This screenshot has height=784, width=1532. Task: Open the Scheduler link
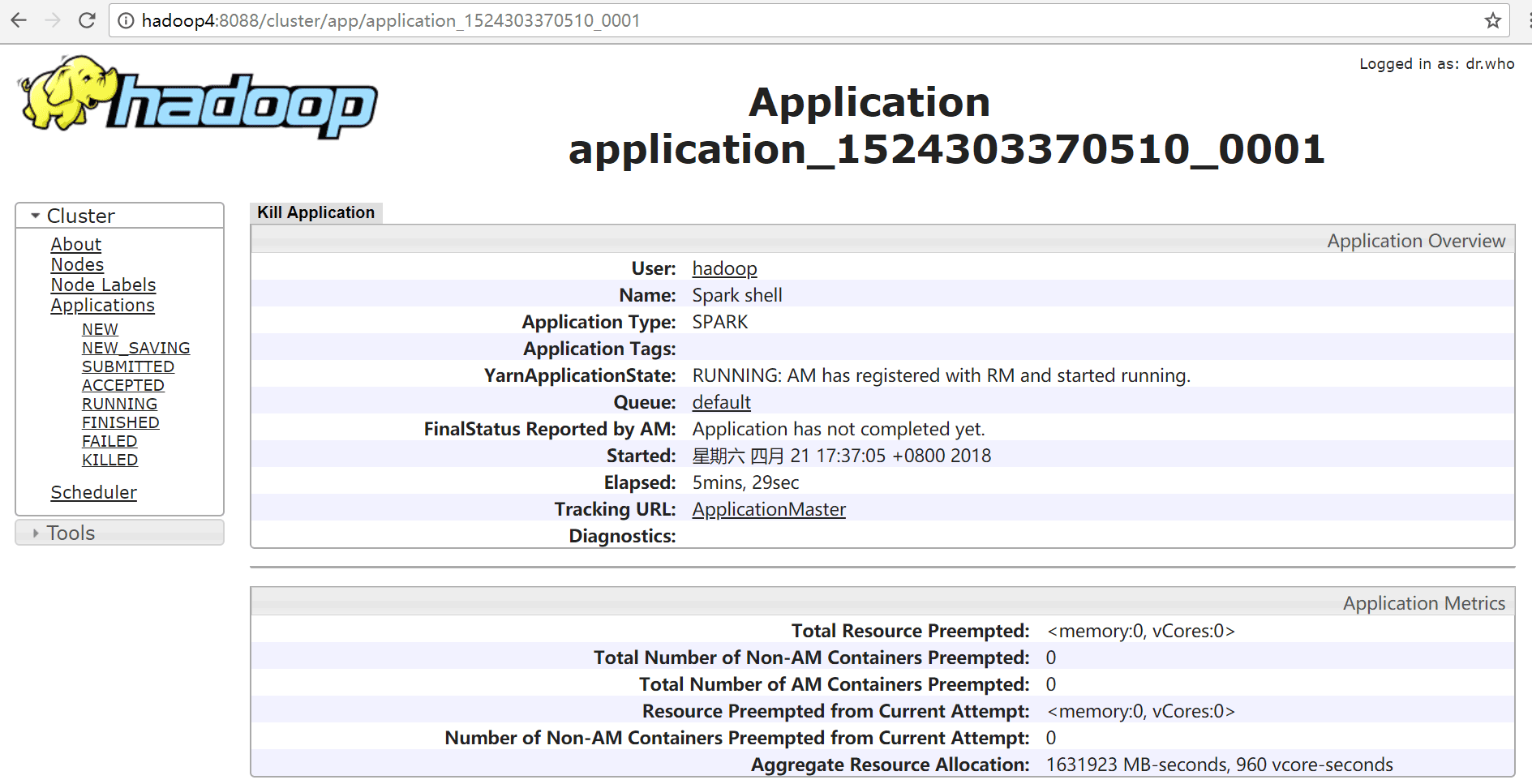(x=93, y=492)
